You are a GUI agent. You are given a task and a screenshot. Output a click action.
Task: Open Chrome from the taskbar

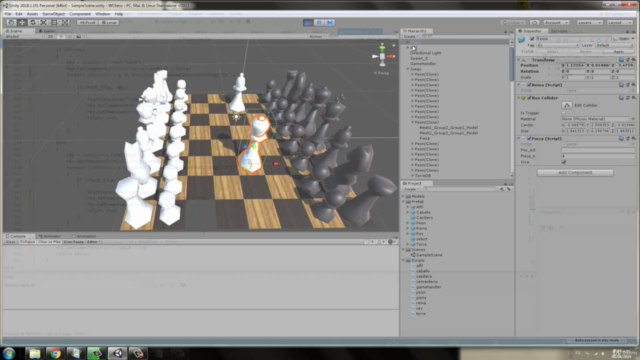tap(55, 353)
